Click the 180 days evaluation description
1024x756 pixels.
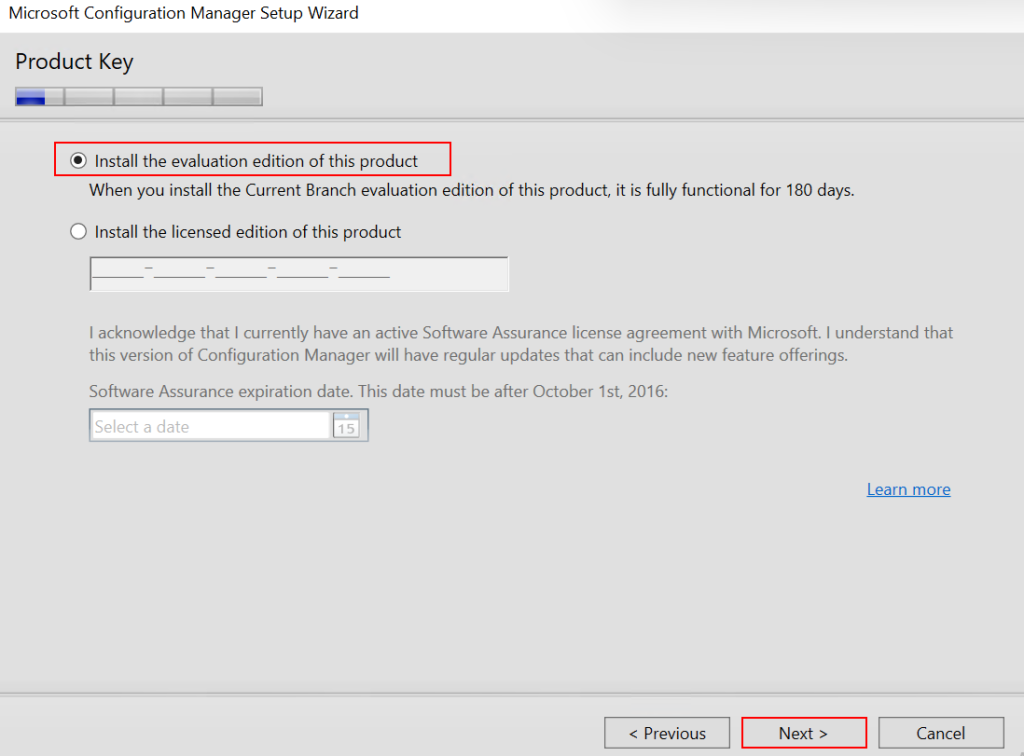pyautogui.click(x=471, y=190)
